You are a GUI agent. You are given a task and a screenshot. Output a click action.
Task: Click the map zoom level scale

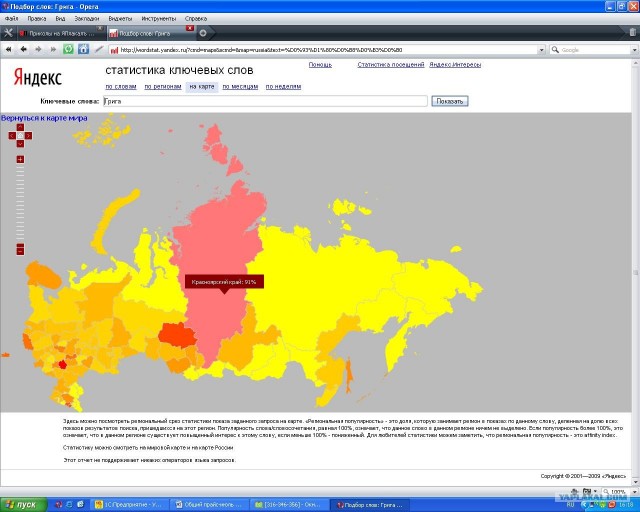click(x=20, y=203)
